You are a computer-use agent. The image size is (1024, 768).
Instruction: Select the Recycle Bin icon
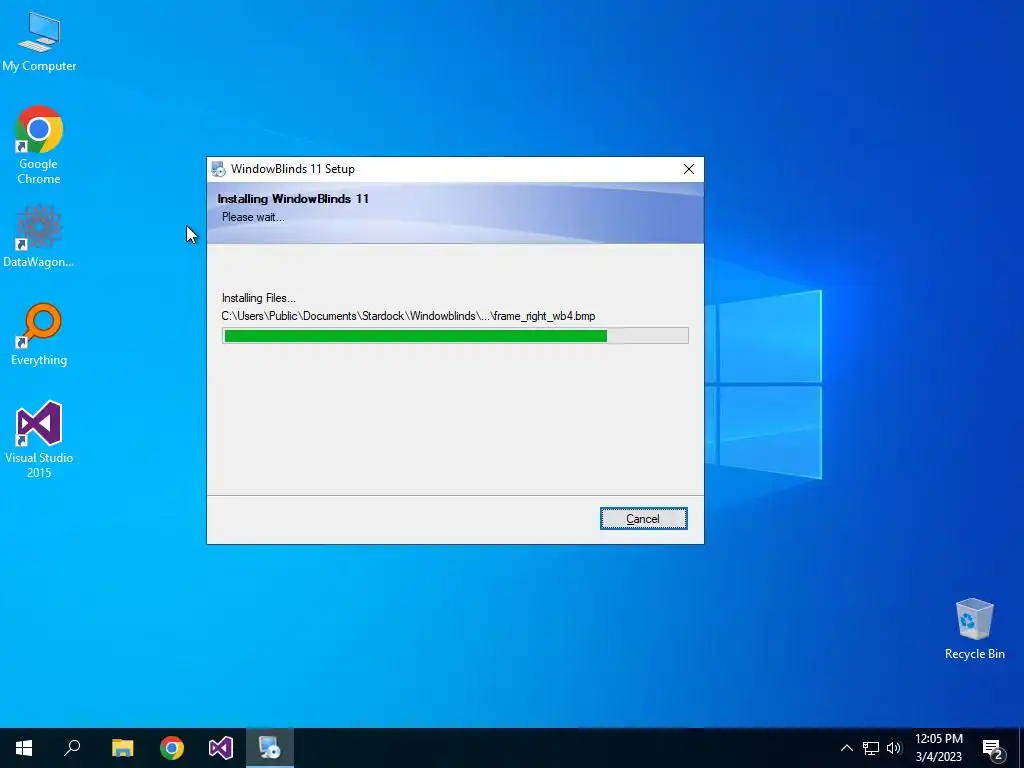click(974, 629)
